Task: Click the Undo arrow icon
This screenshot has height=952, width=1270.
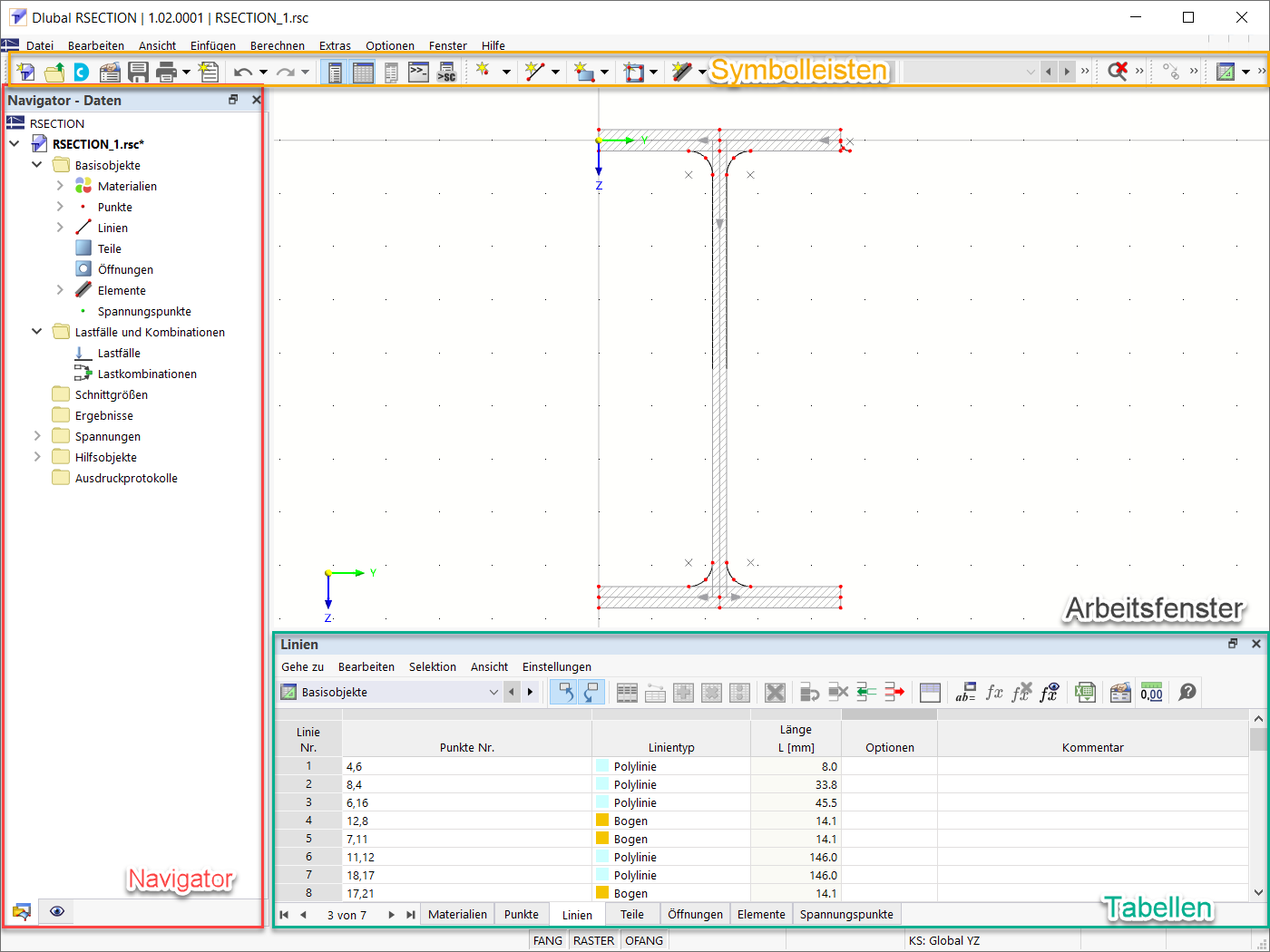Action: [x=242, y=72]
